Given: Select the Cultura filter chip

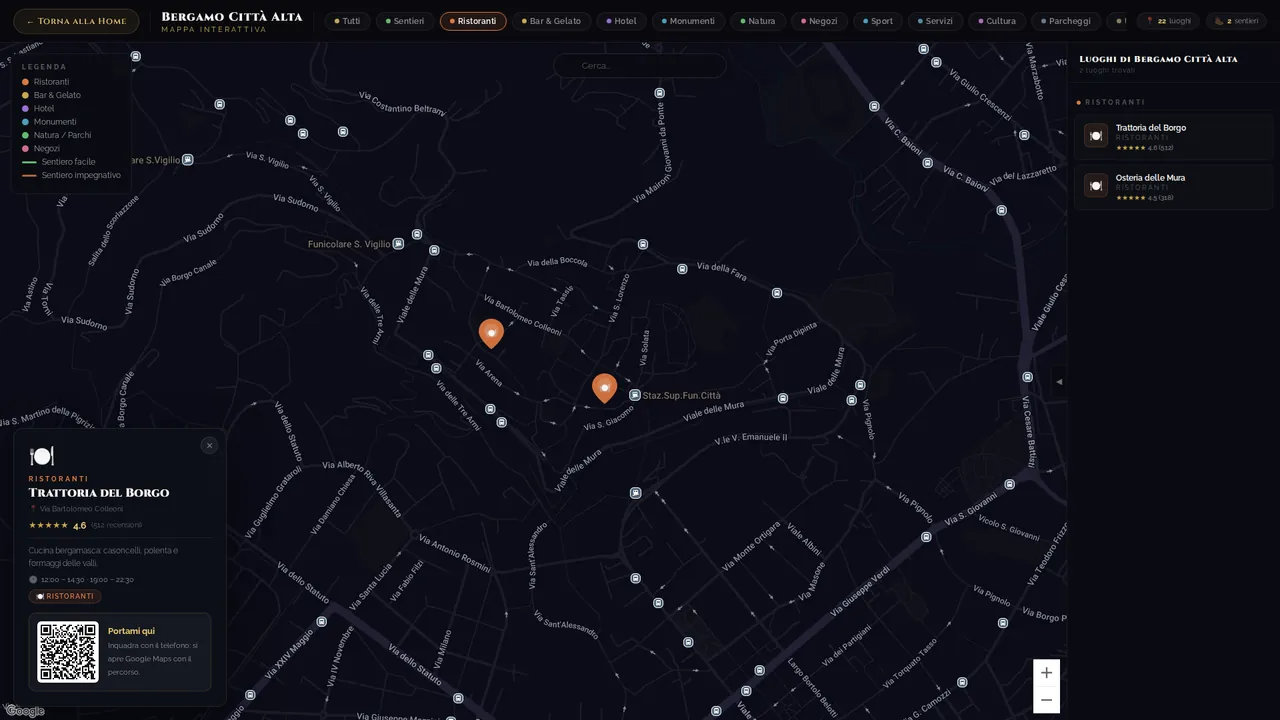Looking at the screenshot, I should coord(997,21).
